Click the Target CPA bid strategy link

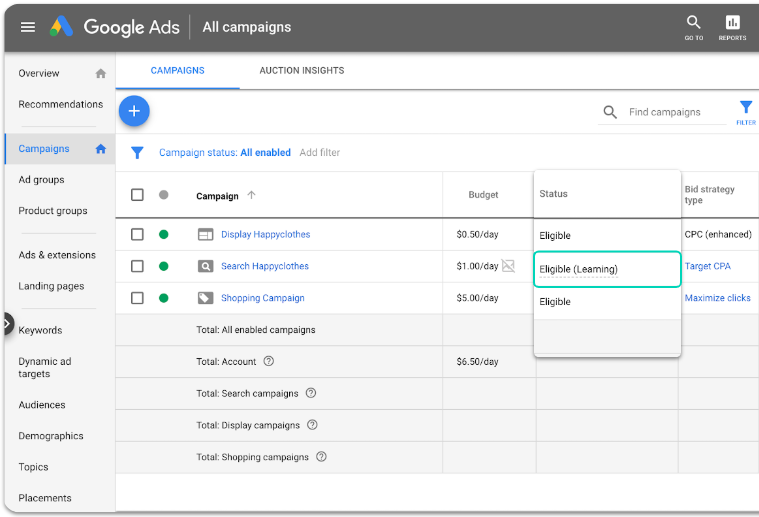coord(707,266)
